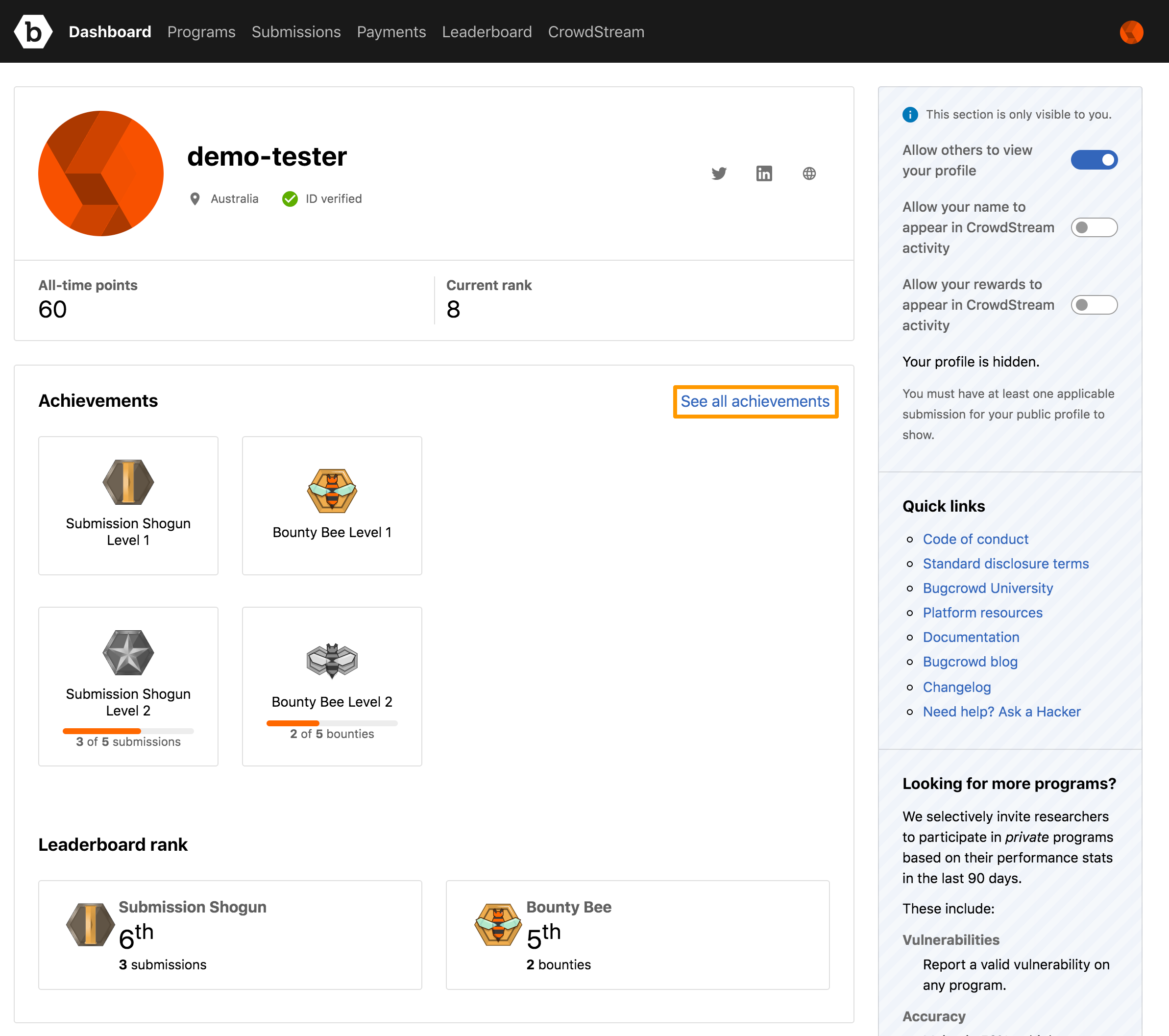The width and height of the screenshot is (1169, 1036).
Task: Open the CrowdStream tab
Action: point(597,31)
